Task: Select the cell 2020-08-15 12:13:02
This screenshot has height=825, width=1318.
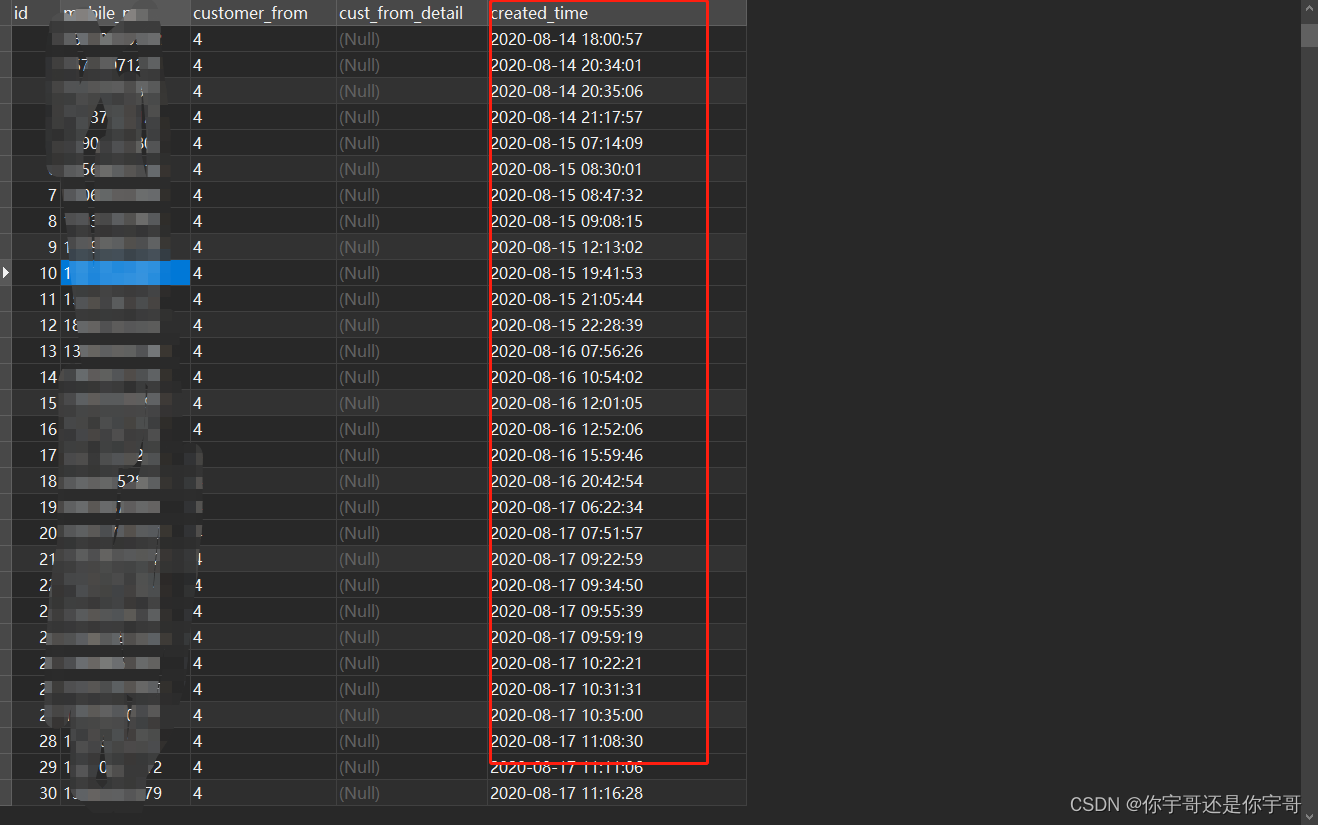Action: coord(617,247)
